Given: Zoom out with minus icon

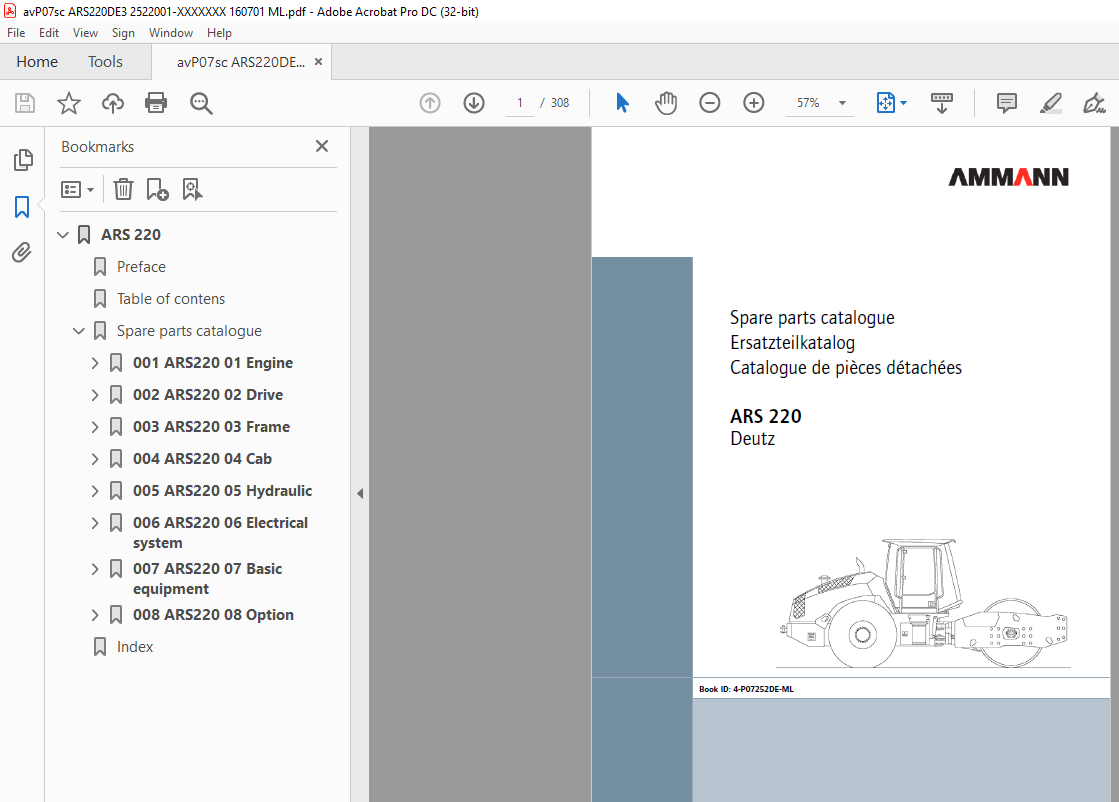Looking at the screenshot, I should coord(709,103).
